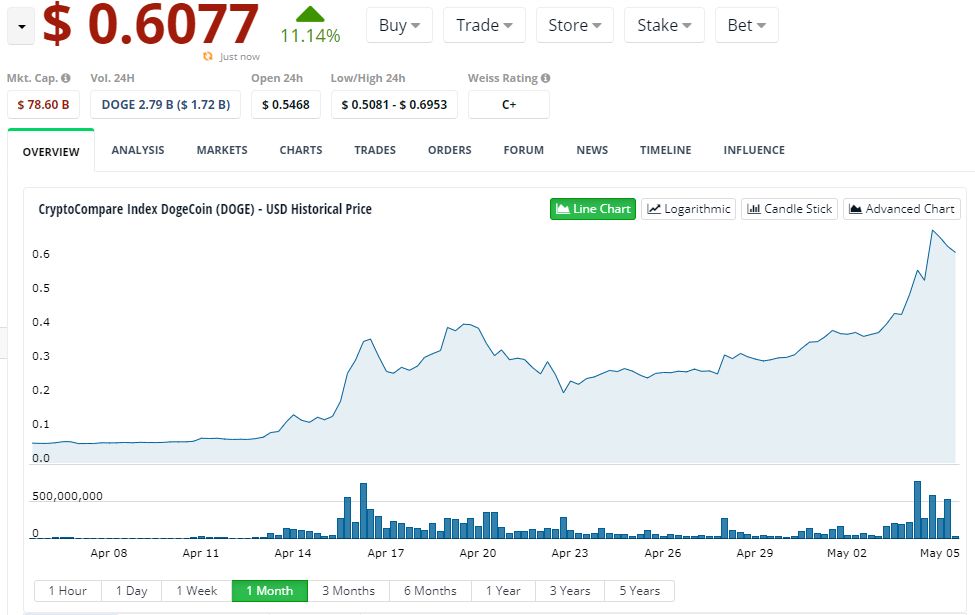The height and width of the screenshot is (615, 975).
Task: Open the Advanced Chart
Action: 902,209
